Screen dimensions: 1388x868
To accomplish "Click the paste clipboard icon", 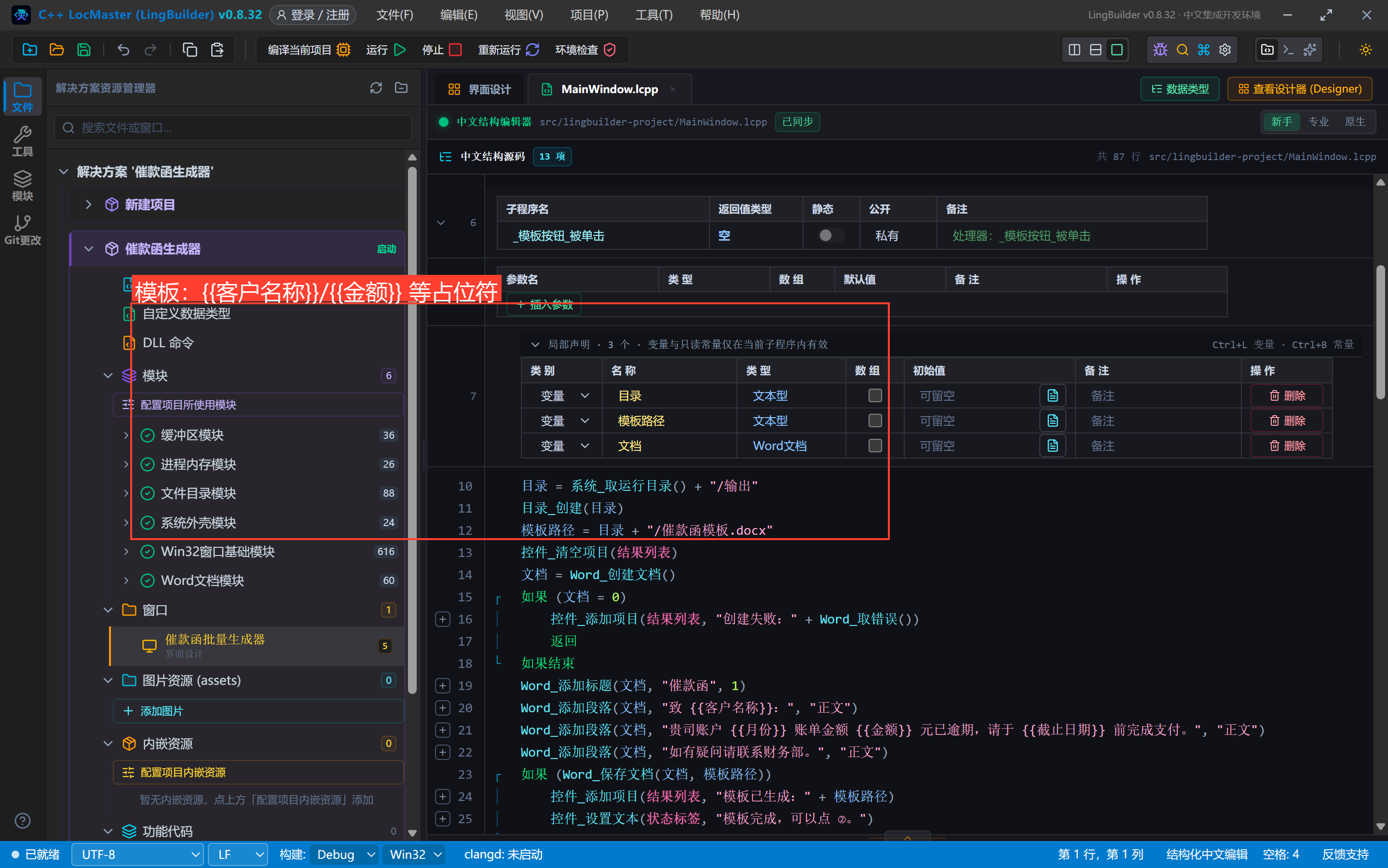I will (x=217, y=50).
